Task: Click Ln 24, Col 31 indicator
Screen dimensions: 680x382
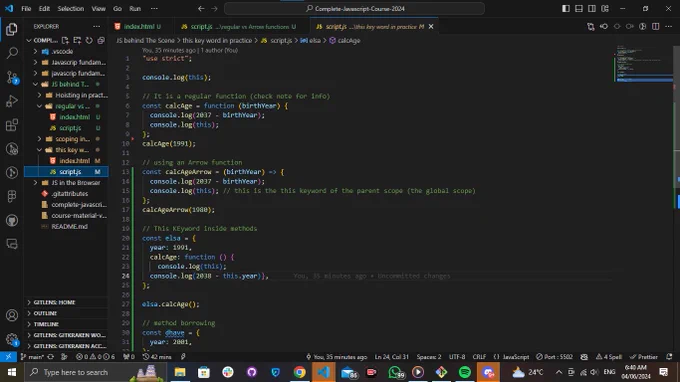Action: pyautogui.click(x=392, y=357)
